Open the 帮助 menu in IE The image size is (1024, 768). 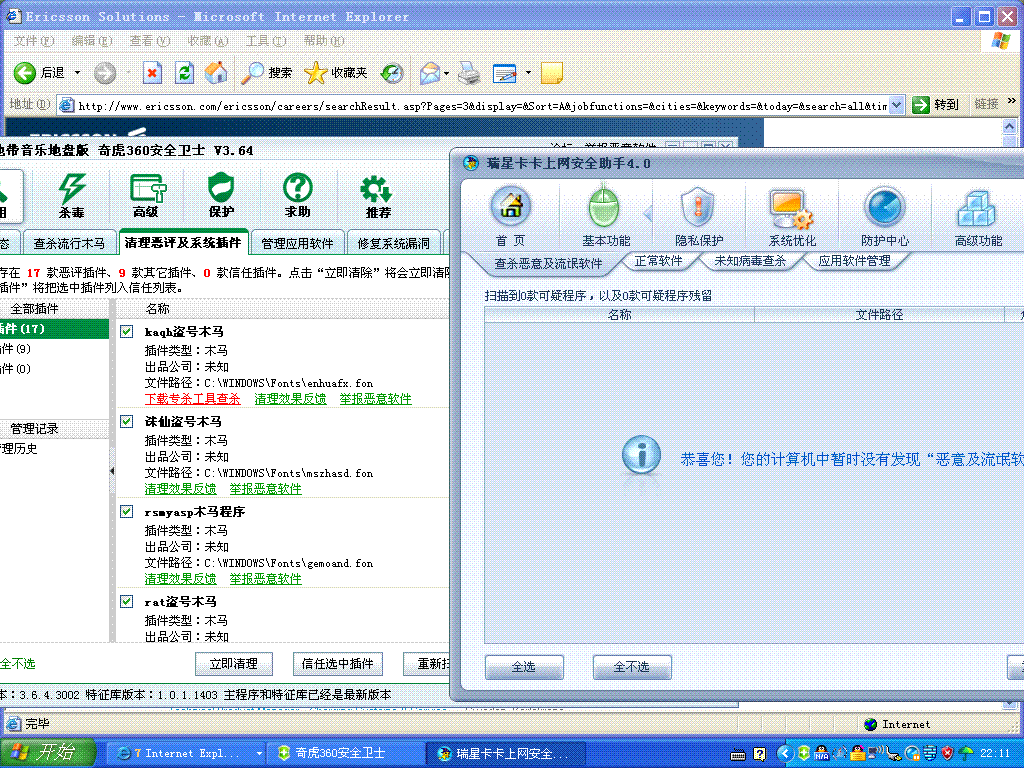(324, 41)
